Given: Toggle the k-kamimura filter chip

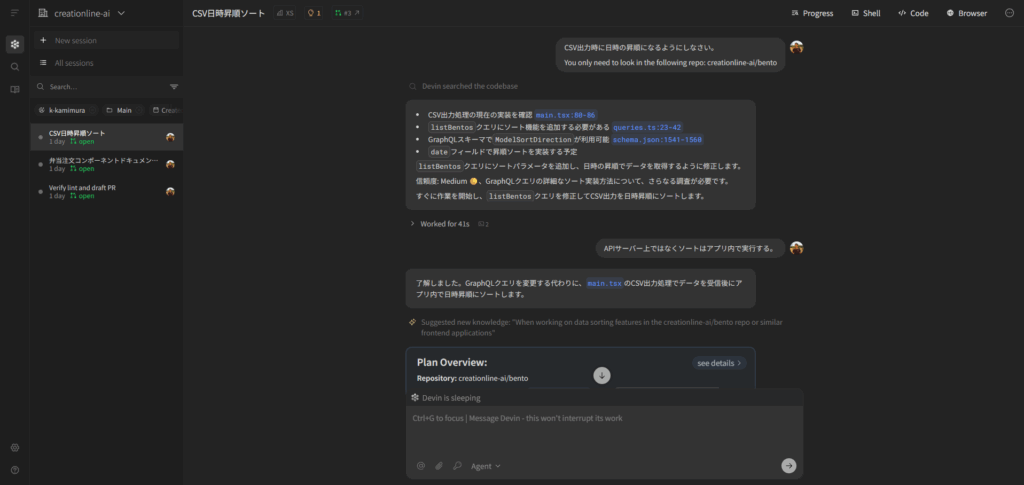Looking at the screenshot, I should 62,110.
